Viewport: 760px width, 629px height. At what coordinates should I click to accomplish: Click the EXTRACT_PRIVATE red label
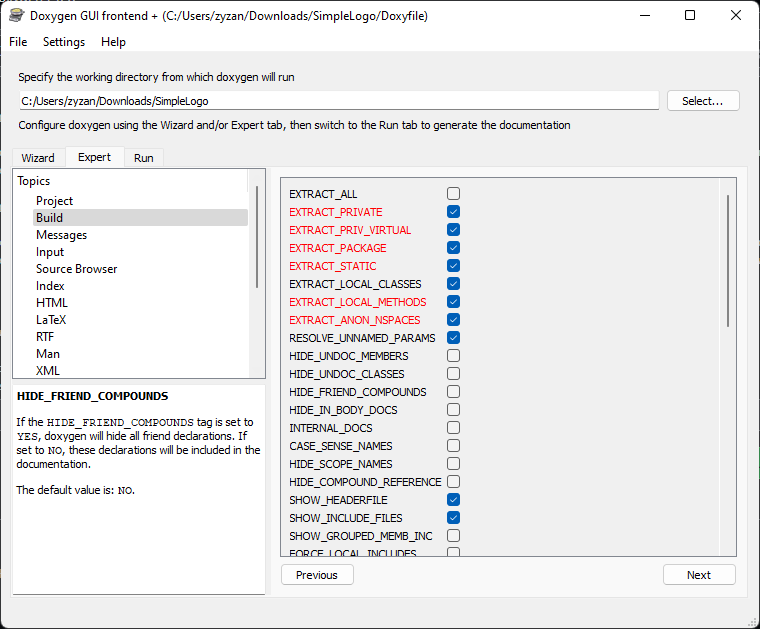click(x=335, y=212)
